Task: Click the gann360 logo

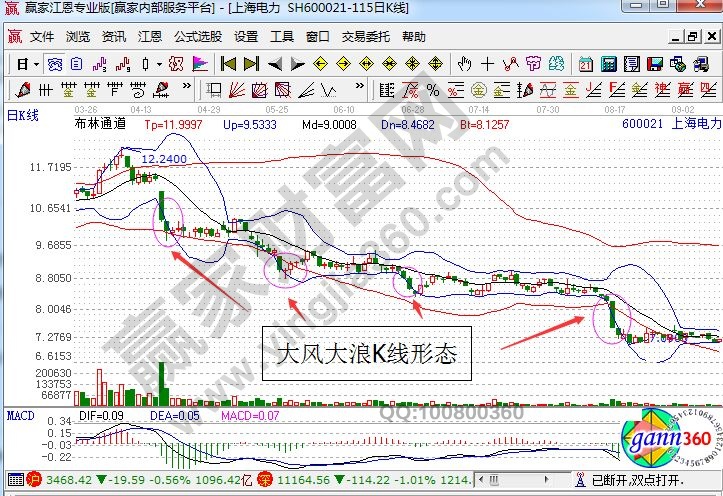Action: [667, 439]
